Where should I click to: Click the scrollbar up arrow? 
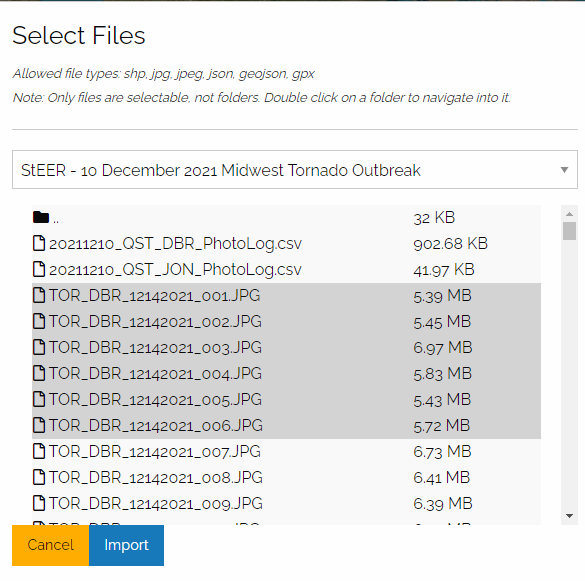569,214
